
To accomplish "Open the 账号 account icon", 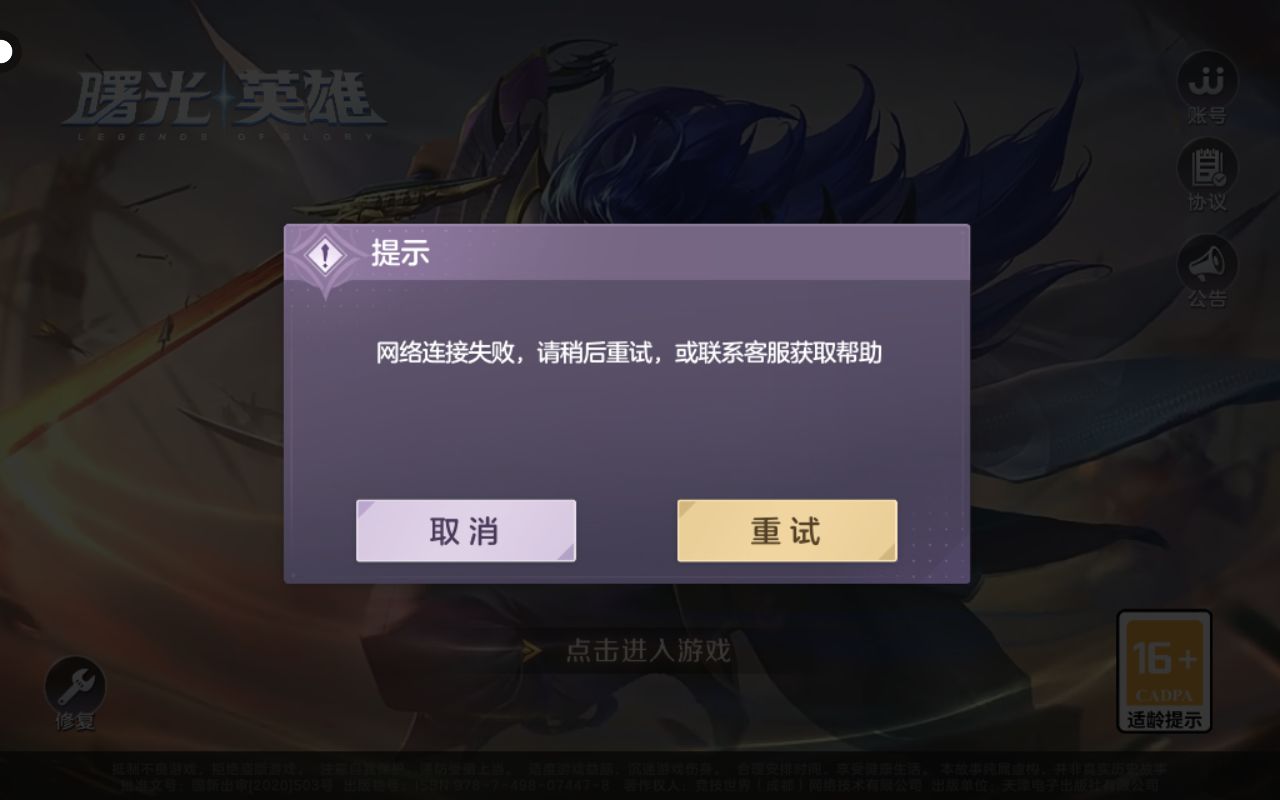I will click(1207, 79).
